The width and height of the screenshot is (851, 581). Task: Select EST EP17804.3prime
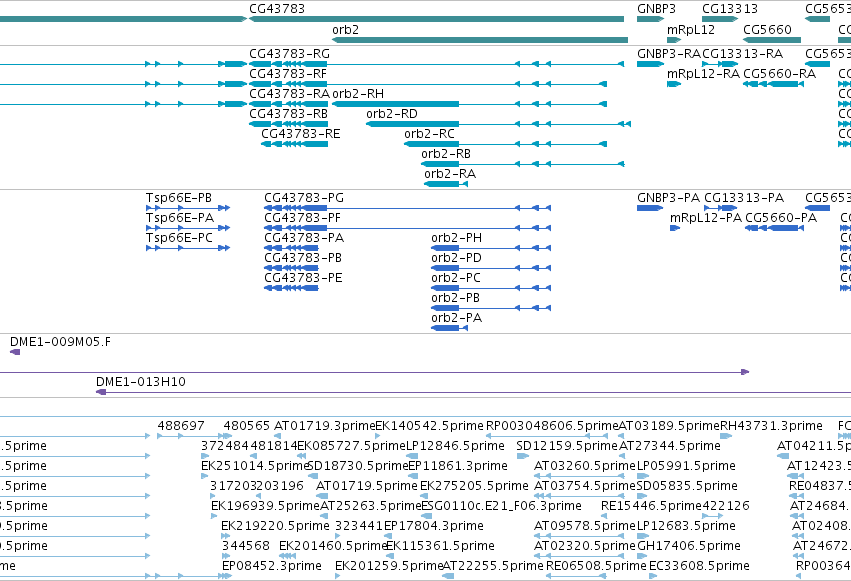click(x=434, y=526)
